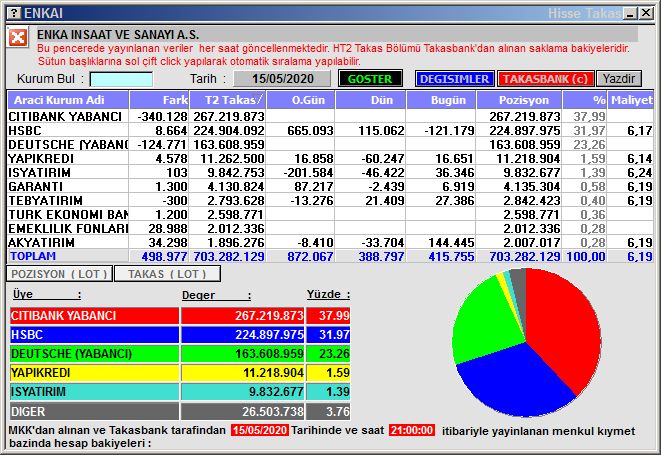Click the Yazdir print button
Screen dimensions: 661x455
point(619,79)
